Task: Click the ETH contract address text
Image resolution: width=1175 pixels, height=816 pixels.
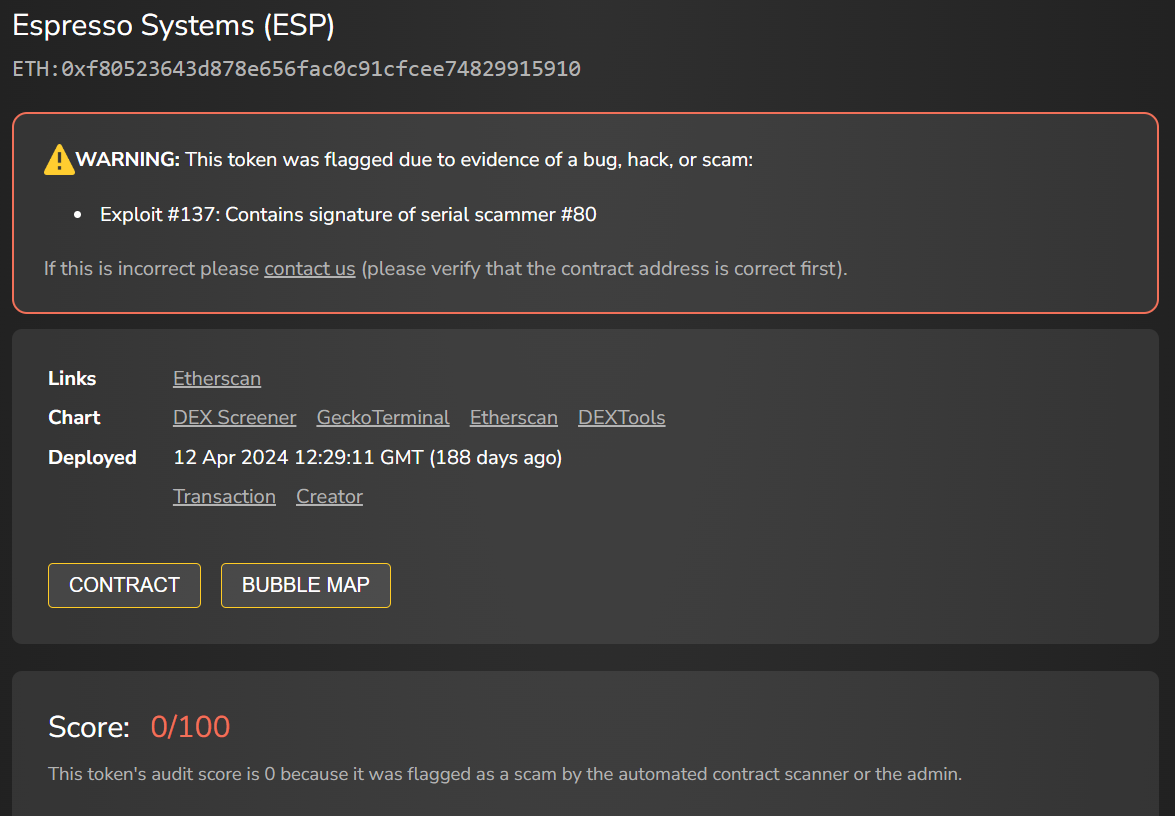Action: 296,69
